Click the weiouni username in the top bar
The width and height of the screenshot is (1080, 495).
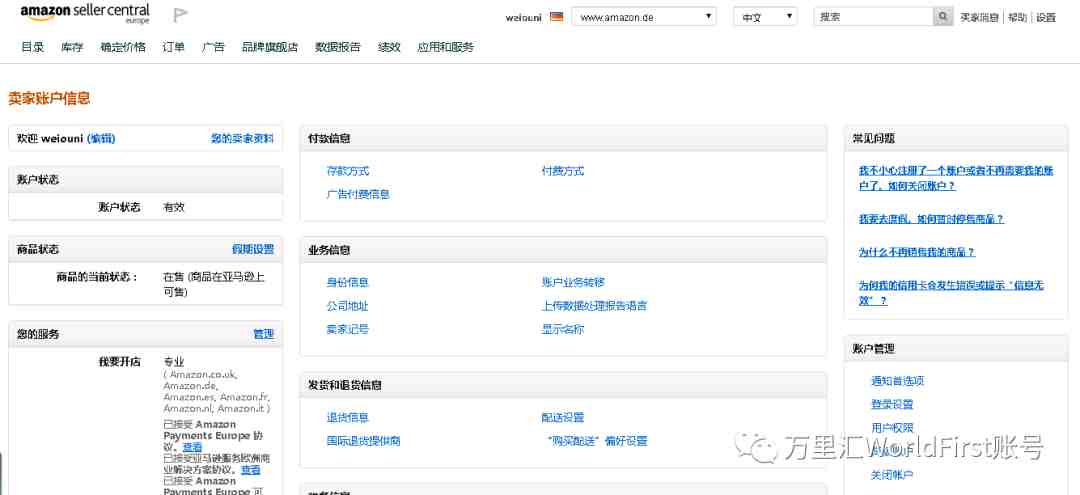(x=525, y=17)
